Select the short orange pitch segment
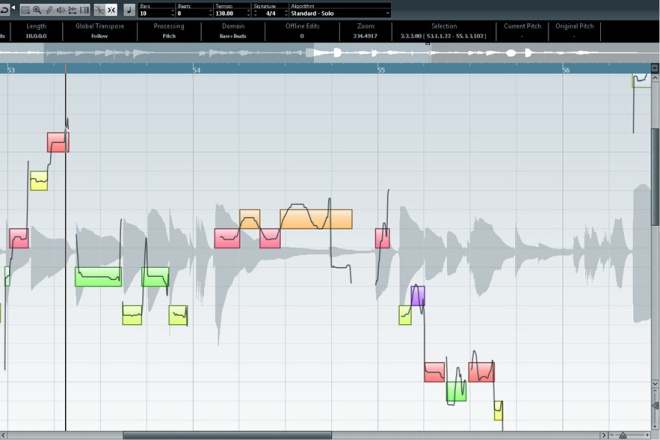This screenshot has height=440, width=660. [x=250, y=219]
